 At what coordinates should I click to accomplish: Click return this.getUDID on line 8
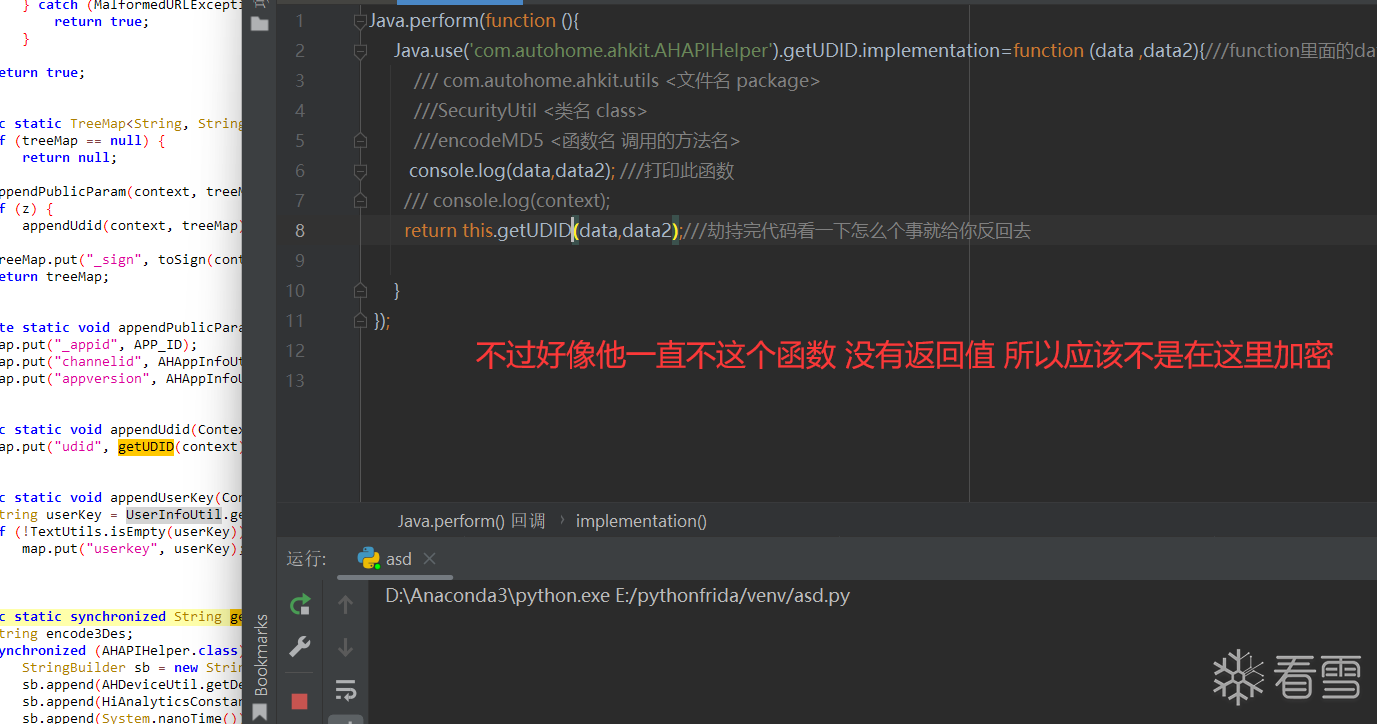click(x=487, y=231)
